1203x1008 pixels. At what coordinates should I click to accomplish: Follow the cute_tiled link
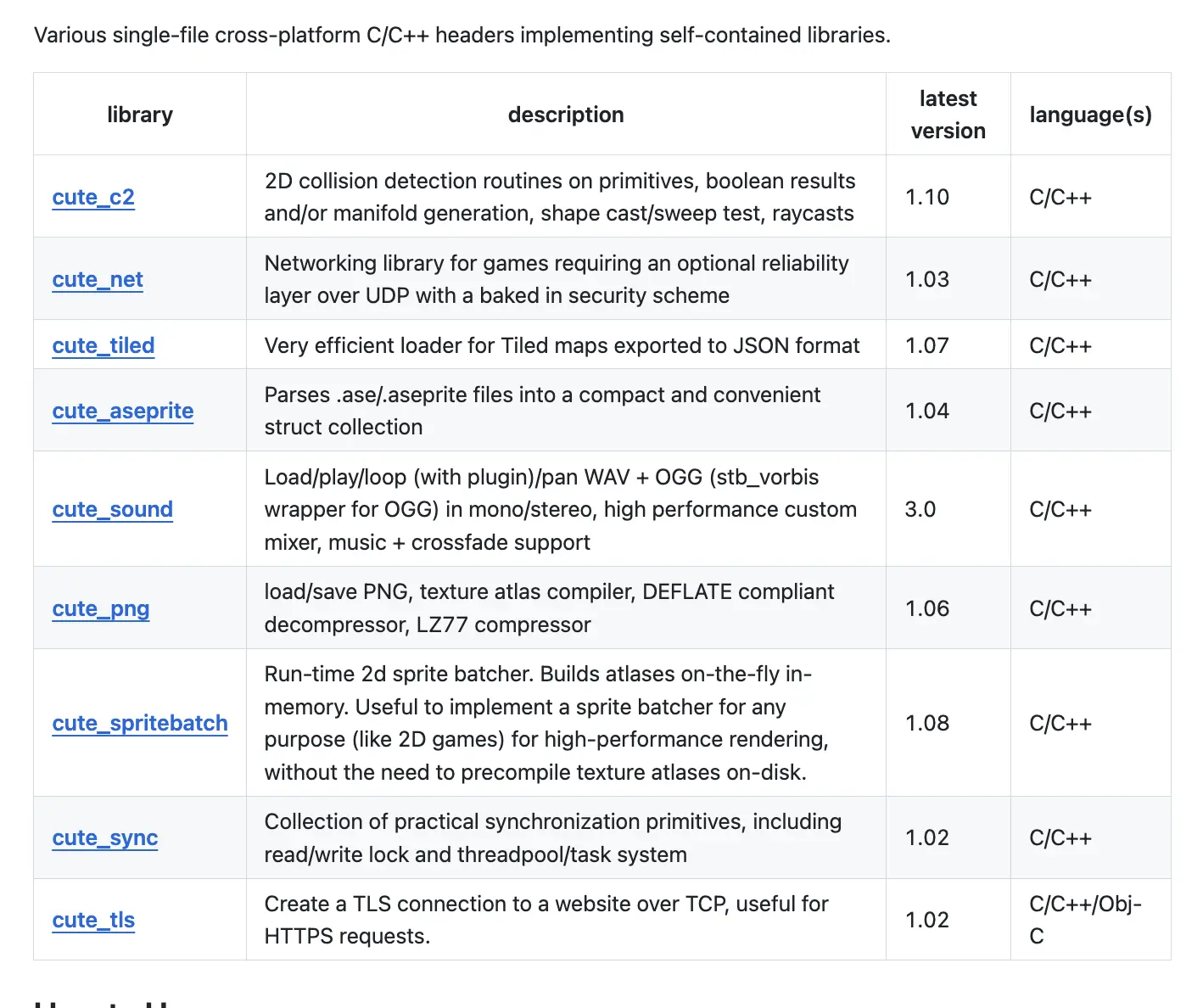tap(104, 345)
